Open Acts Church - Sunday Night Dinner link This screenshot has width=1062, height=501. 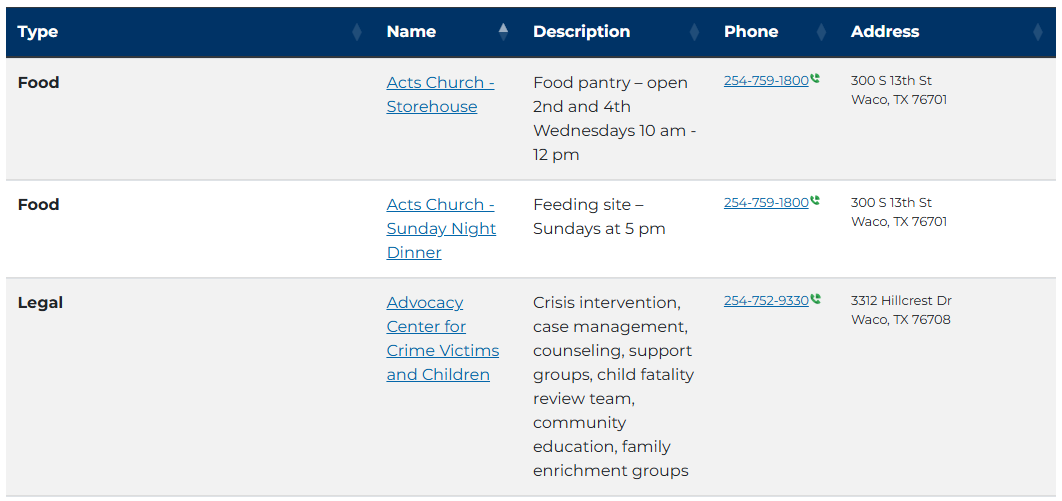pos(441,229)
